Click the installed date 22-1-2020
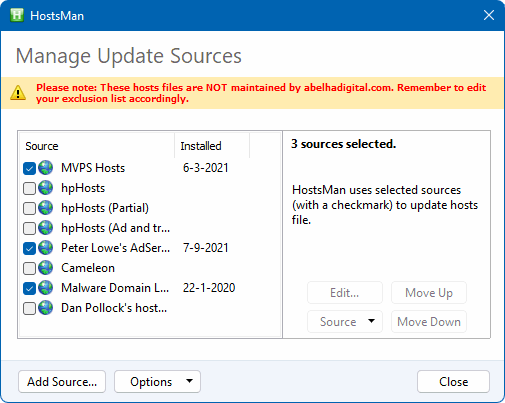Image resolution: width=505 pixels, height=403 pixels. click(x=209, y=288)
